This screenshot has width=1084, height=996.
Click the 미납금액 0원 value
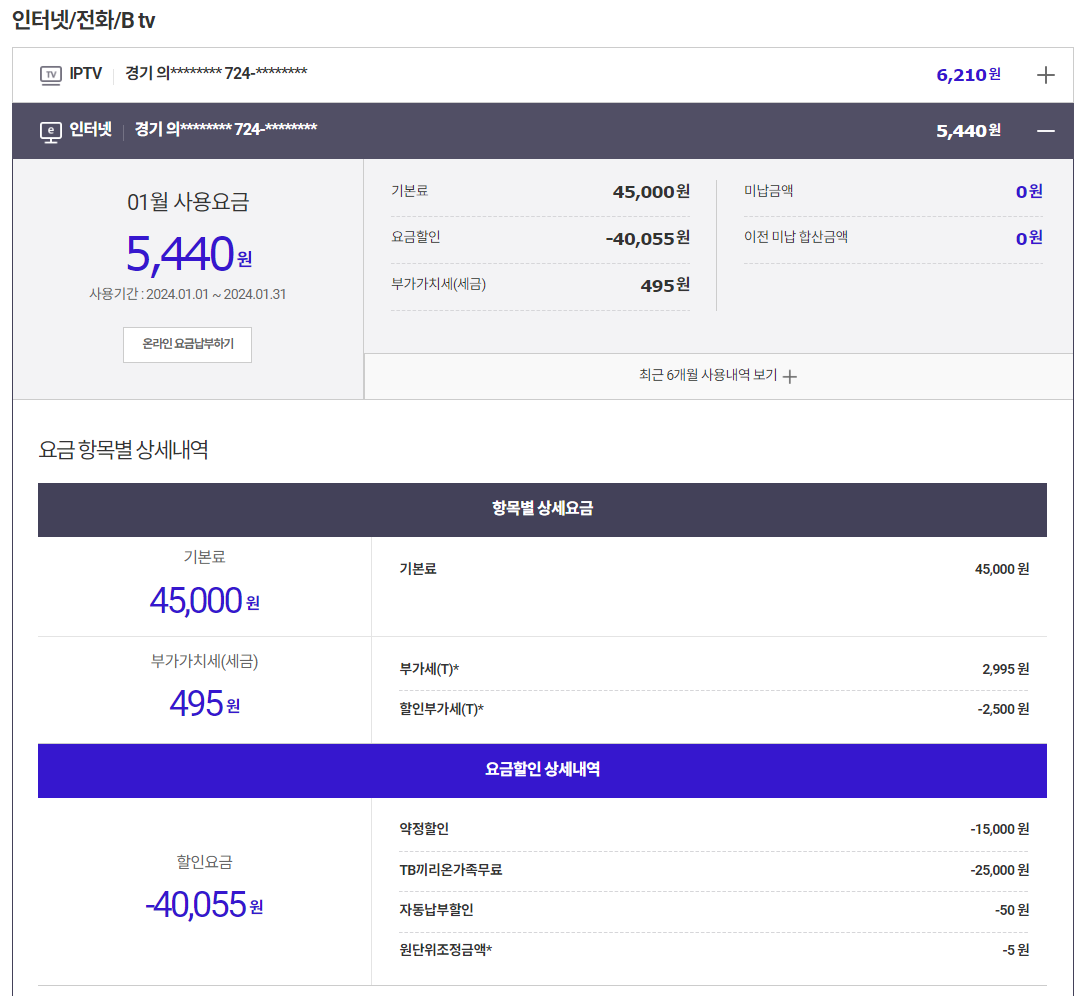point(1028,191)
